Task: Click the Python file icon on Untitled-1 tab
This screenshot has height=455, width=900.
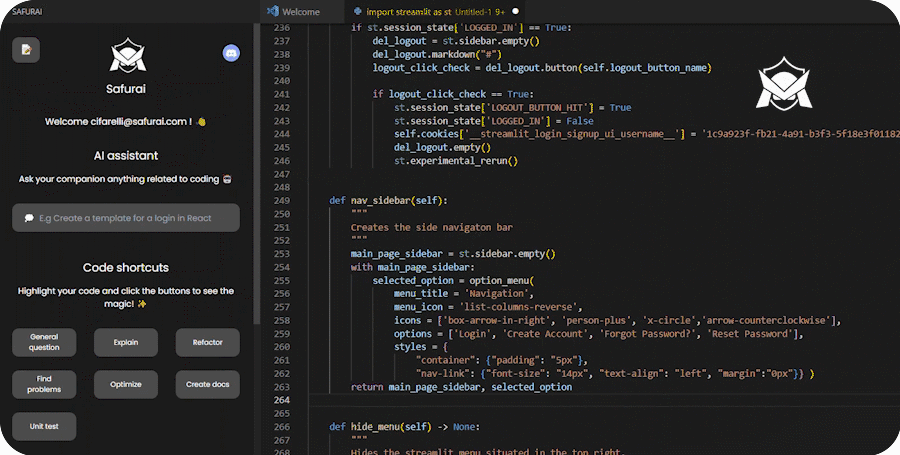Action: click(x=358, y=11)
